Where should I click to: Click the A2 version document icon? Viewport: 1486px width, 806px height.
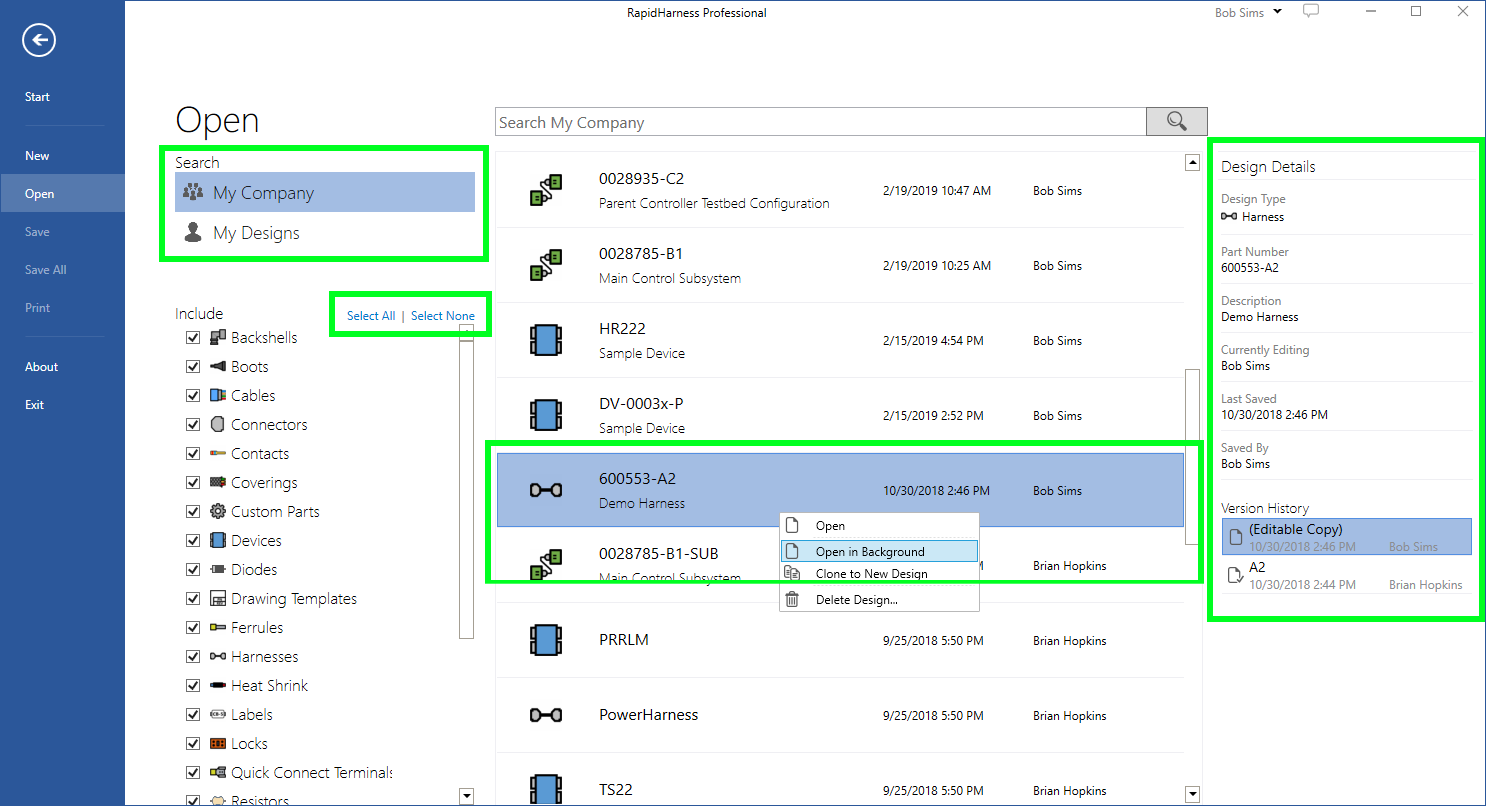[x=1235, y=574]
